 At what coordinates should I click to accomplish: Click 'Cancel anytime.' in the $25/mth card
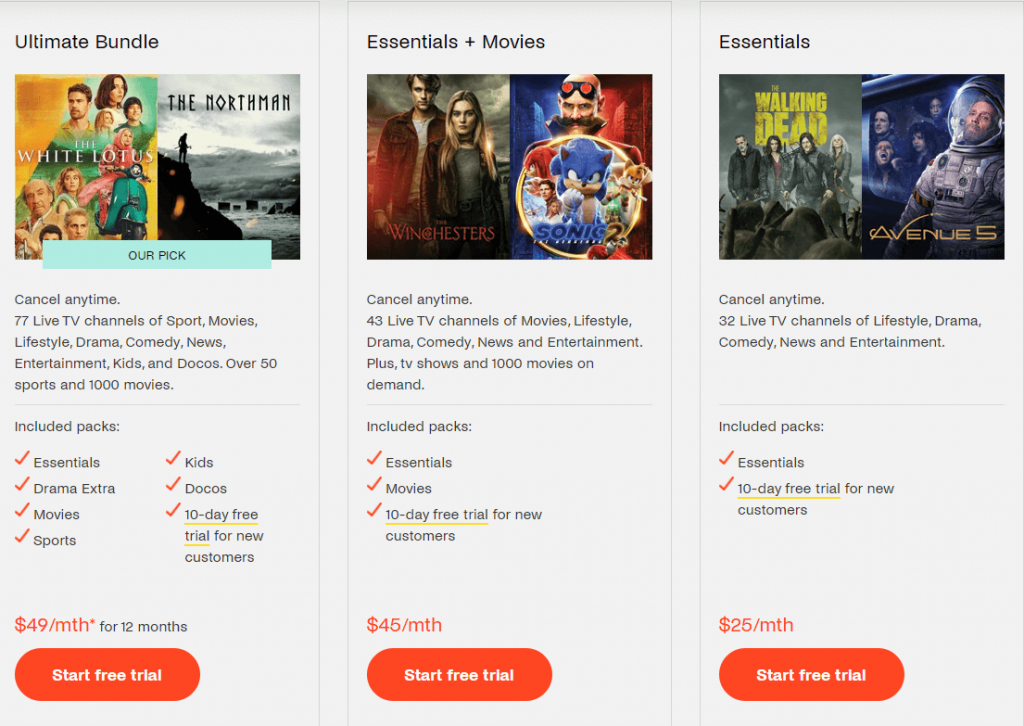point(771,300)
